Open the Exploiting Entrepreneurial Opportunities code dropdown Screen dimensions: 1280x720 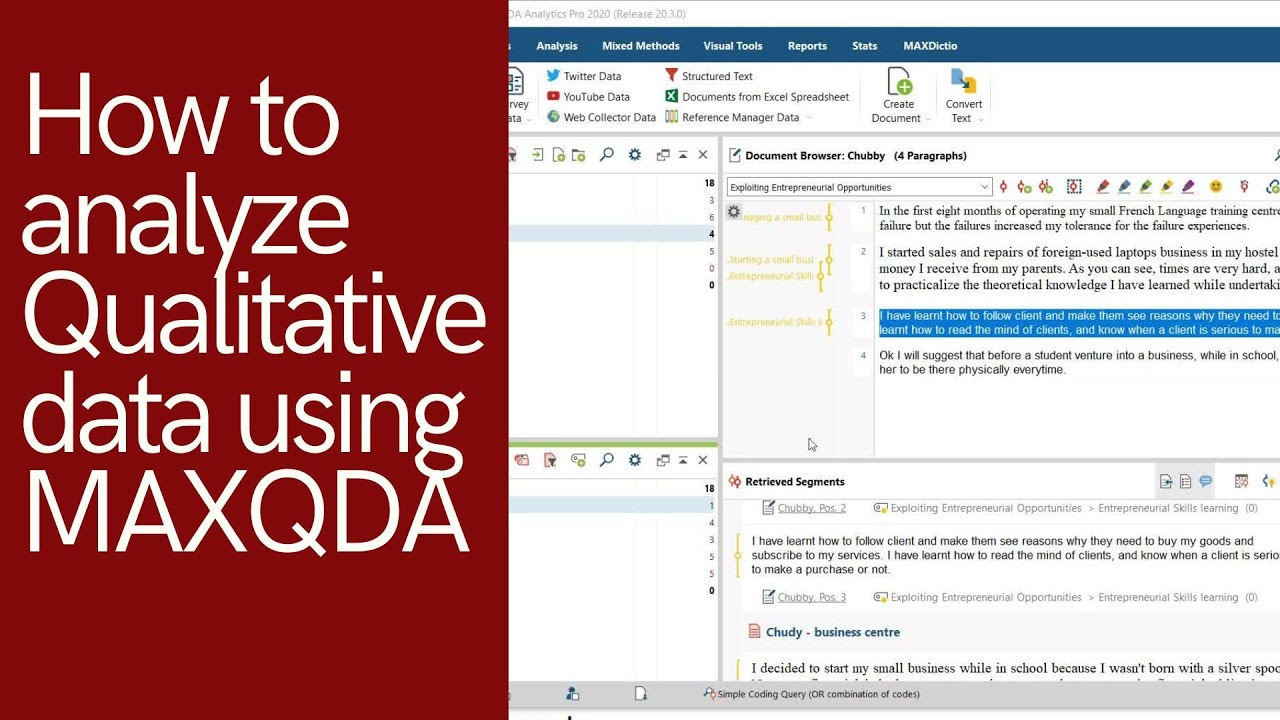click(x=859, y=187)
